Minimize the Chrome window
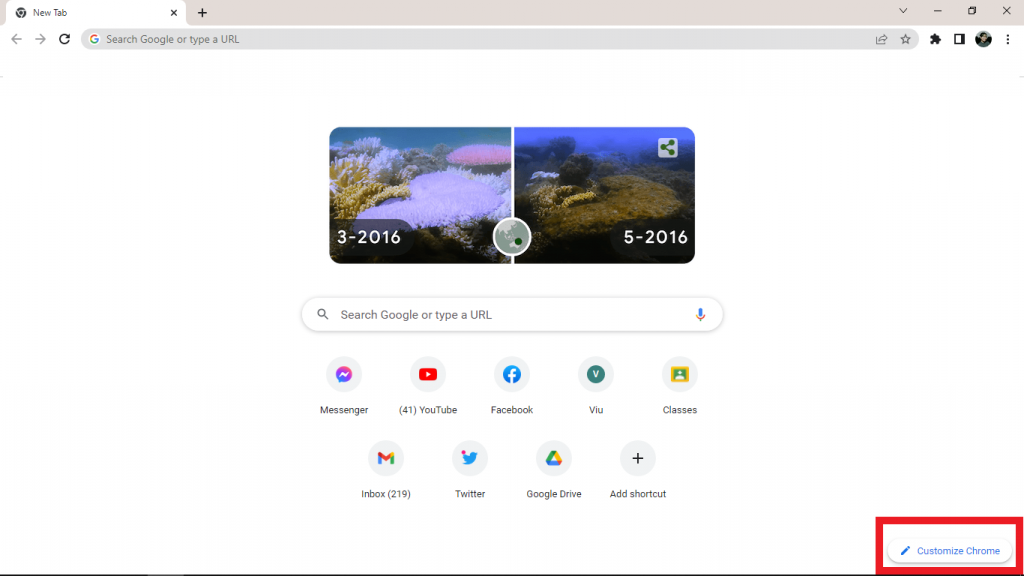The image size is (1024, 576). pyautogui.click(x=938, y=11)
